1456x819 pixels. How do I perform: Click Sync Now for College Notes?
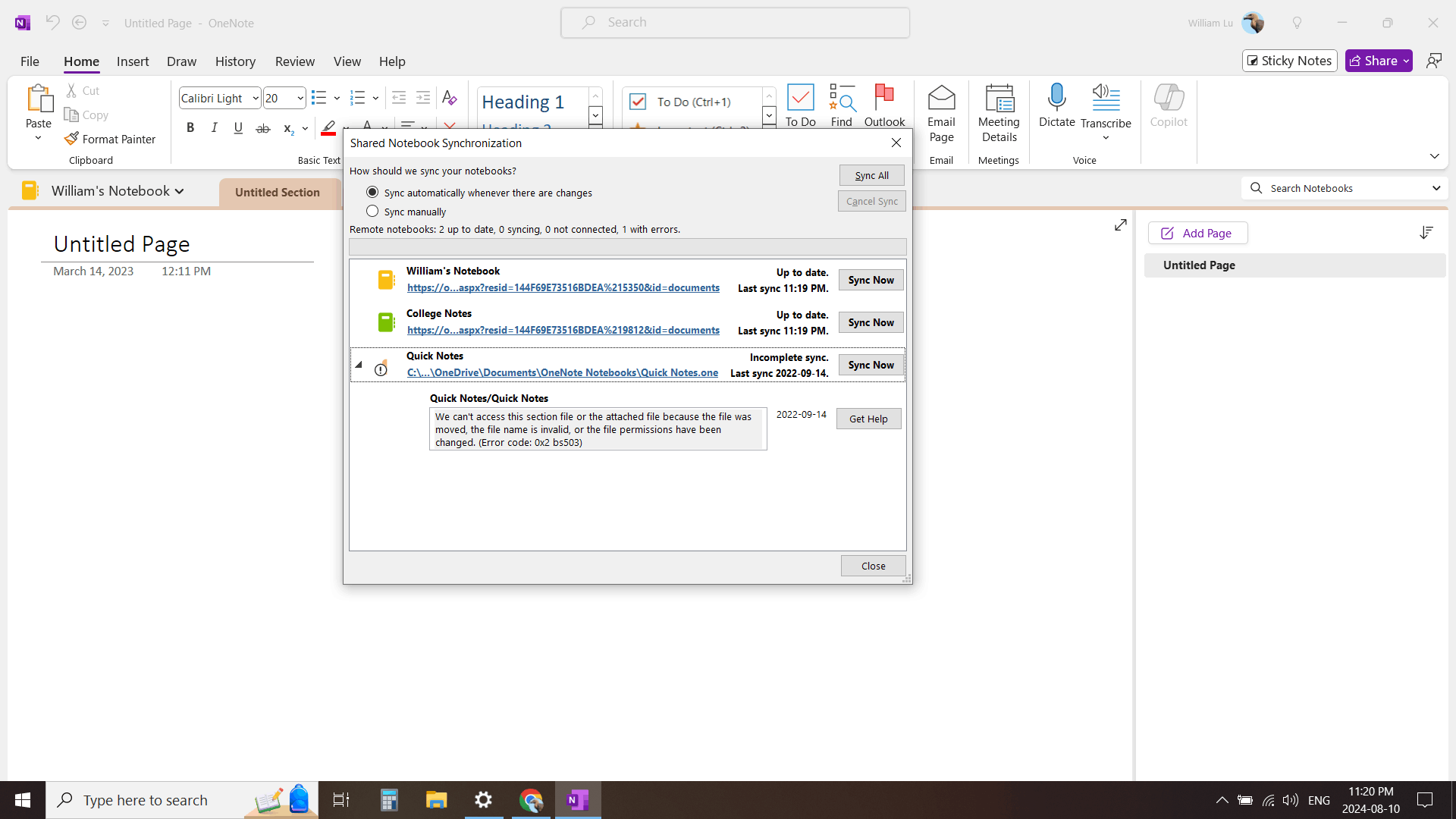[x=871, y=322]
